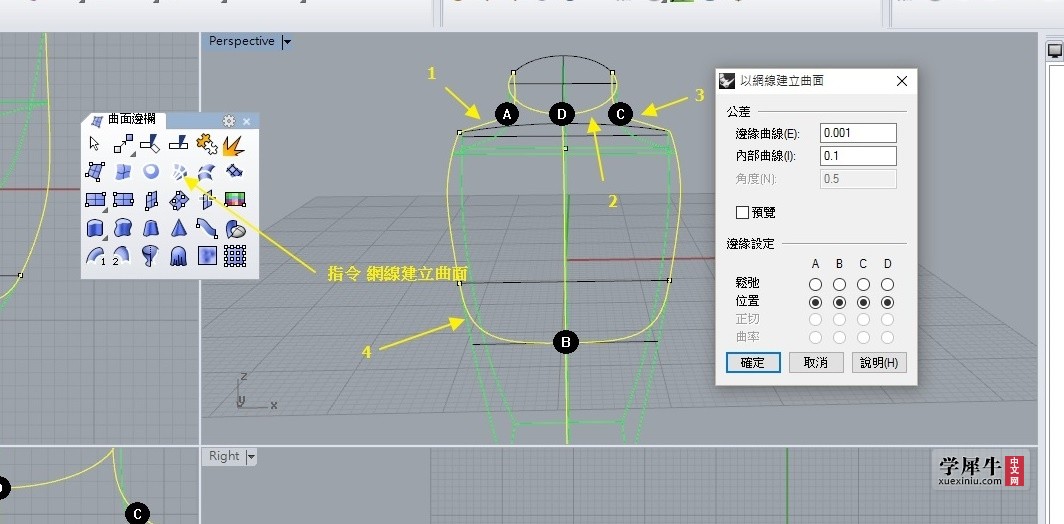Image resolution: width=1064 pixels, height=524 pixels.
Task: Click the 邊緣設定 section label
Action: [750, 244]
